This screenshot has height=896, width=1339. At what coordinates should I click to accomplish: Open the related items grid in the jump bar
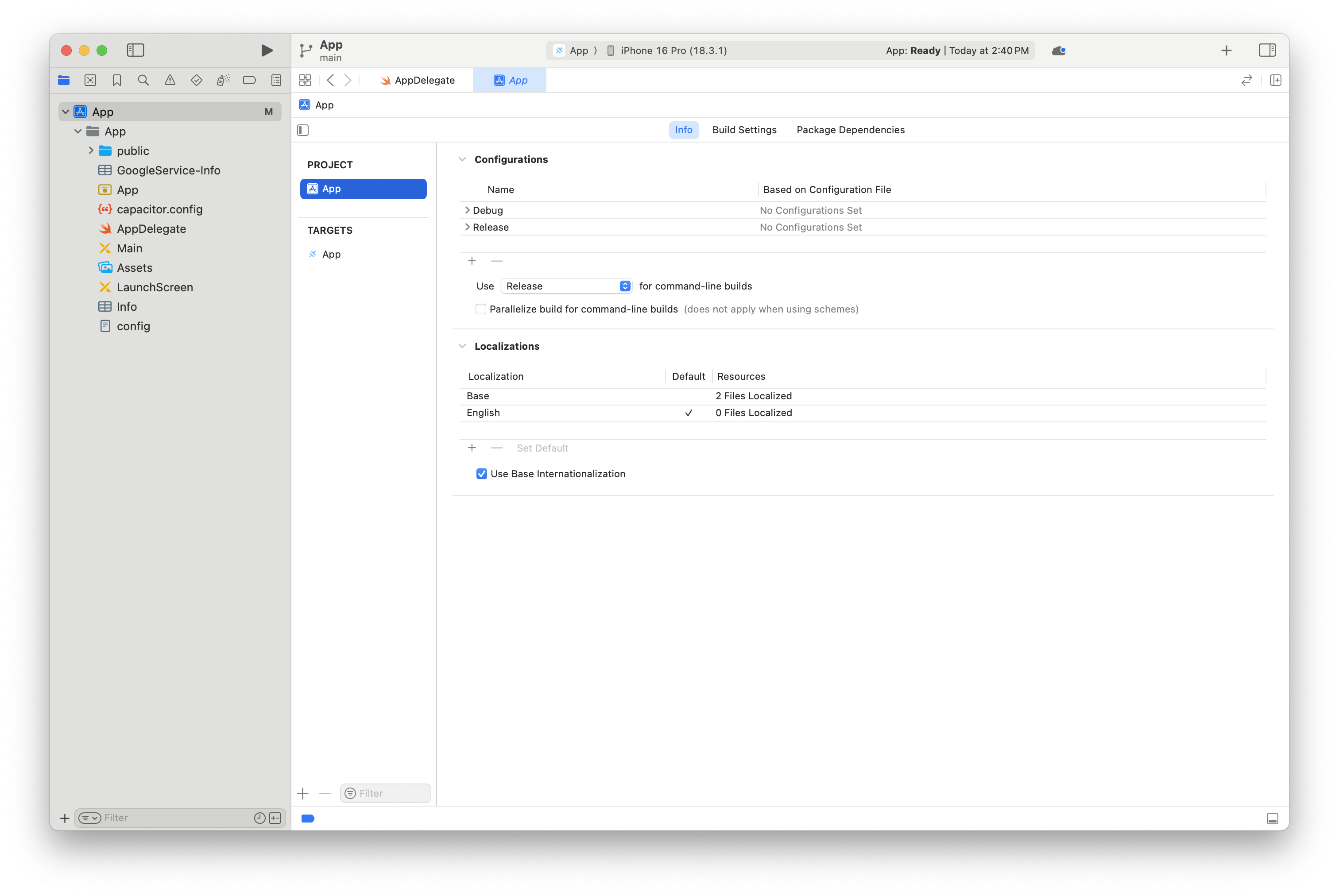point(305,80)
